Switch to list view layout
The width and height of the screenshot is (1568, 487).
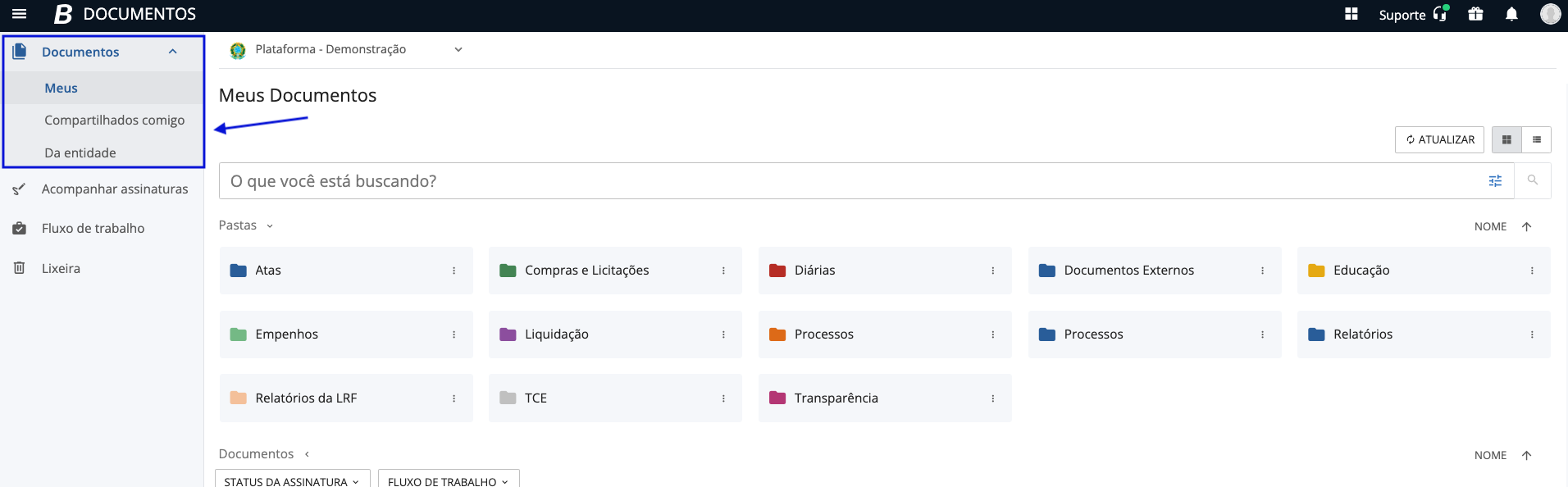coord(1536,139)
